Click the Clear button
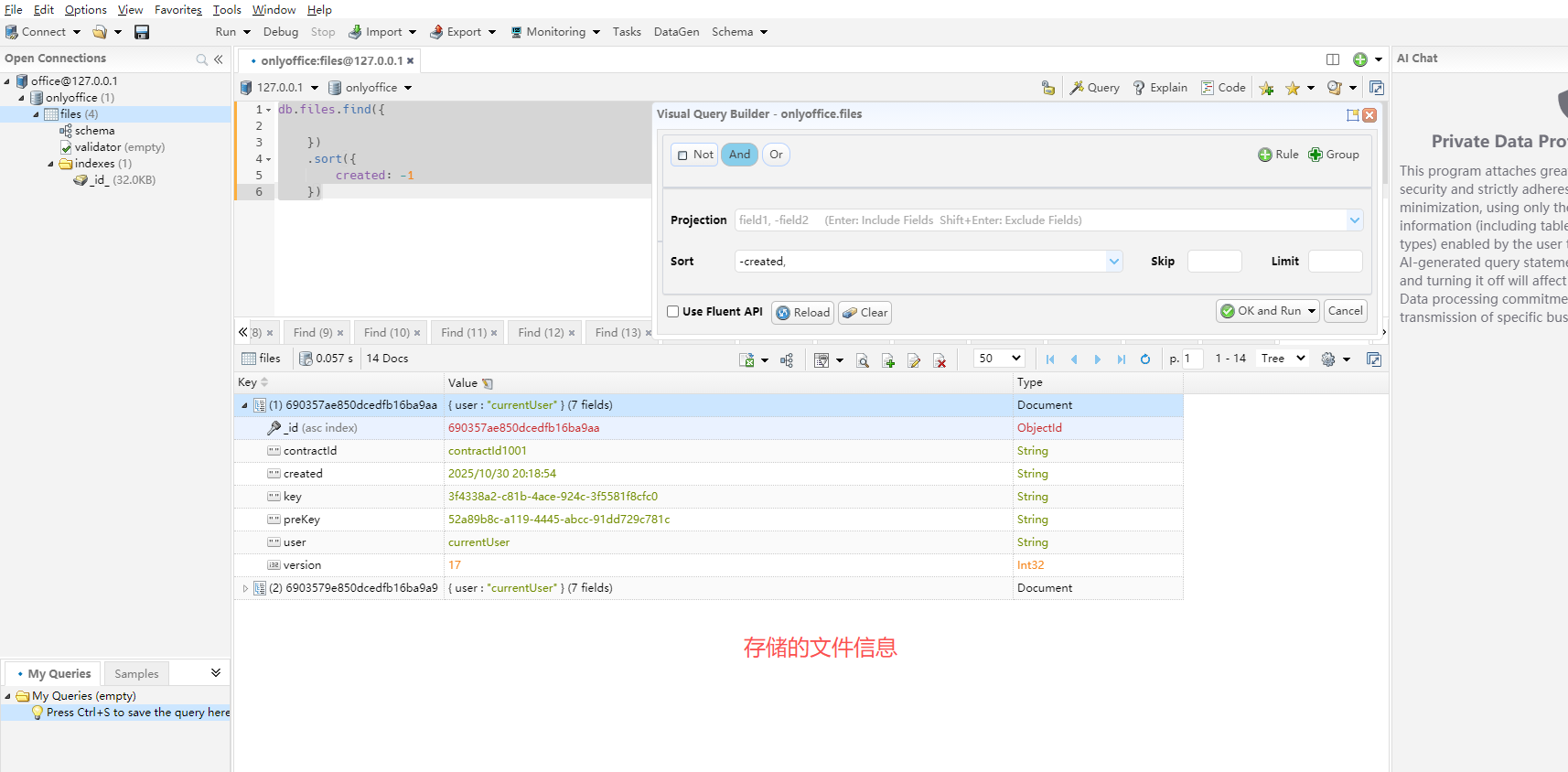The height and width of the screenshot is (772, 1568). point(865,313)
